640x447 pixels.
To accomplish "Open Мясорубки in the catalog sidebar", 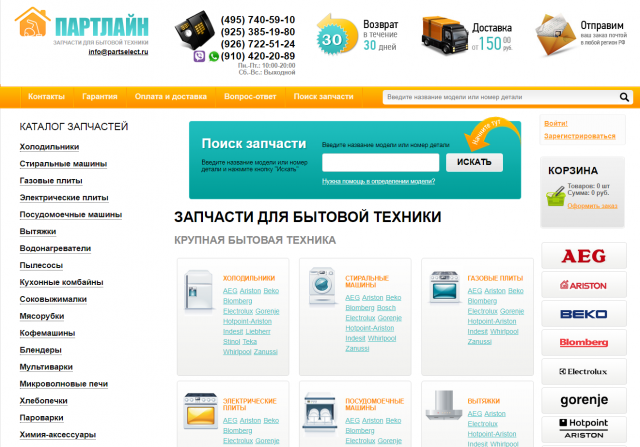I will pyautogui.click(x=42, y=316).
